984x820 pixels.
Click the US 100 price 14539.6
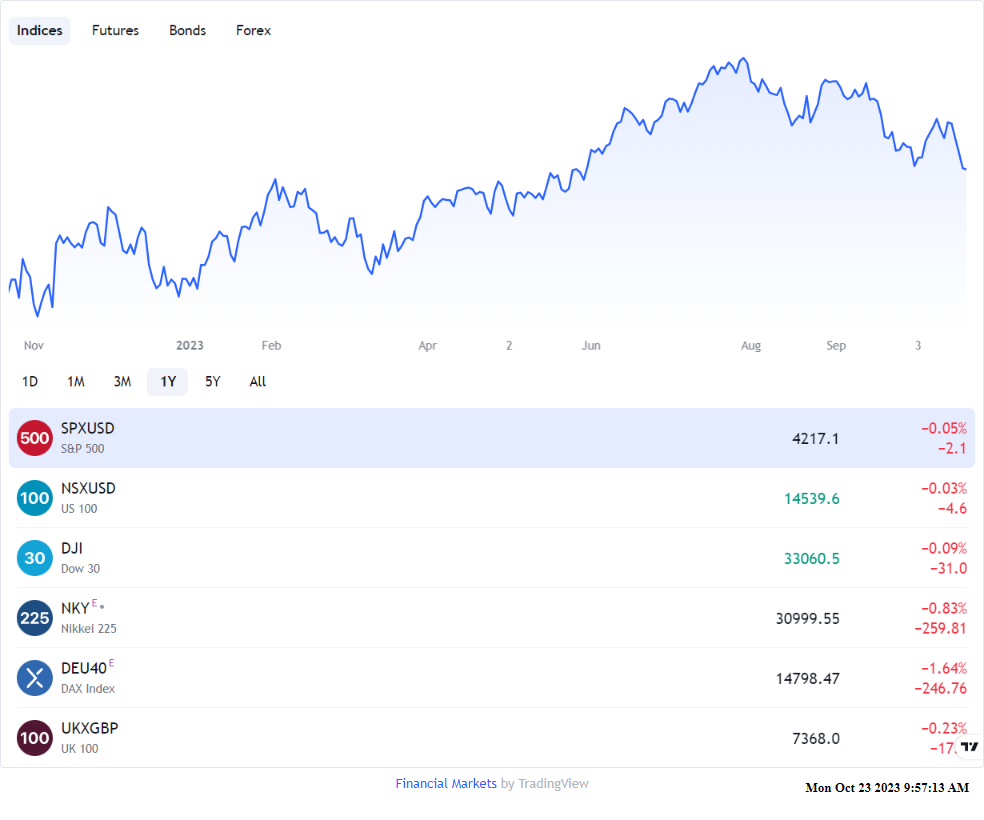(x=811, y=499)
